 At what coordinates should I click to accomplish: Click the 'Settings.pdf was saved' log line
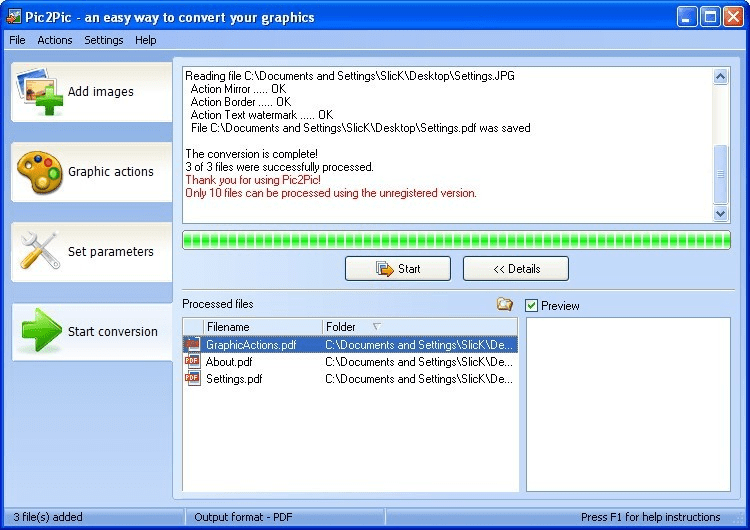(361, 128)
